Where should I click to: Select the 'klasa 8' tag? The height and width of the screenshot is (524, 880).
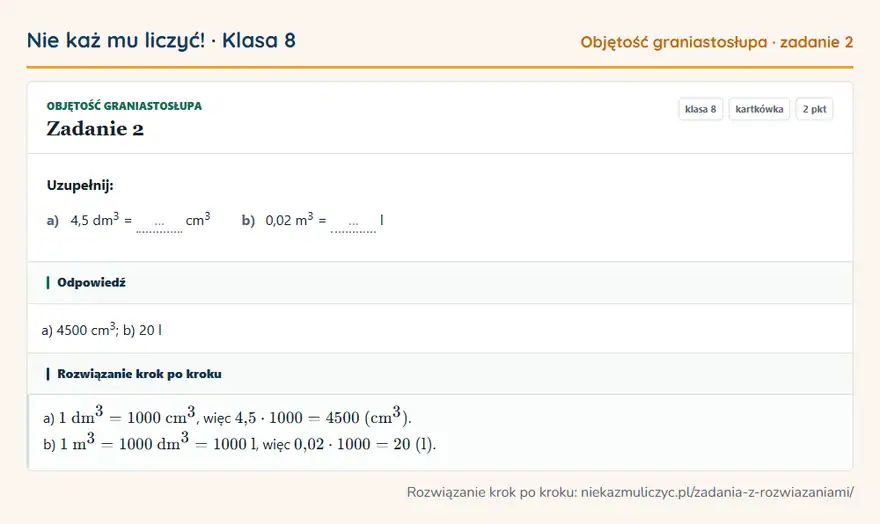tap(700, 109)
